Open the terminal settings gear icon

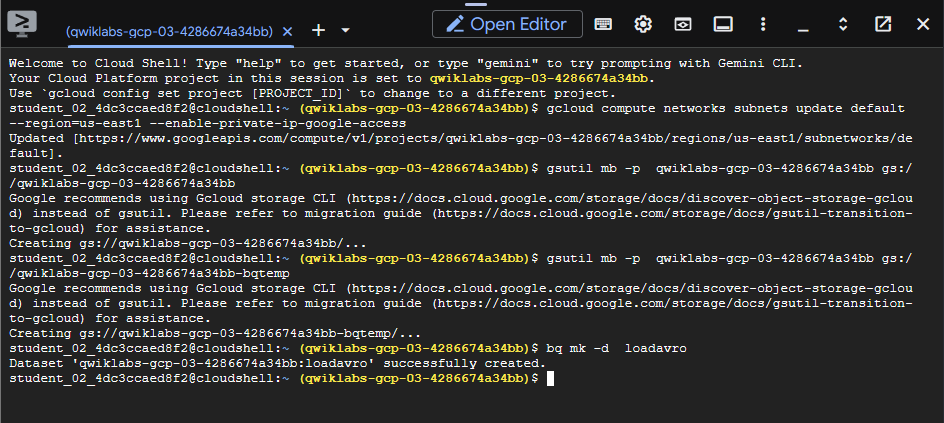[643, 24]
